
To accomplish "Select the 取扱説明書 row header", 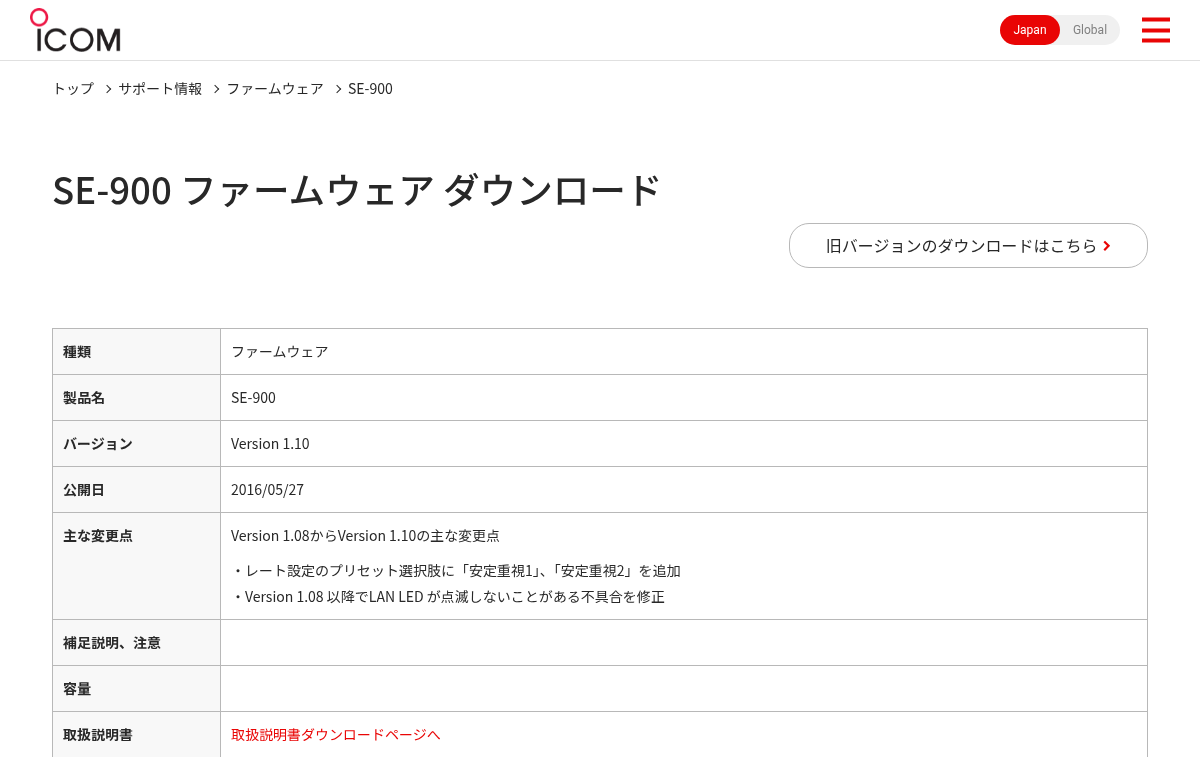I will point(136,735).
